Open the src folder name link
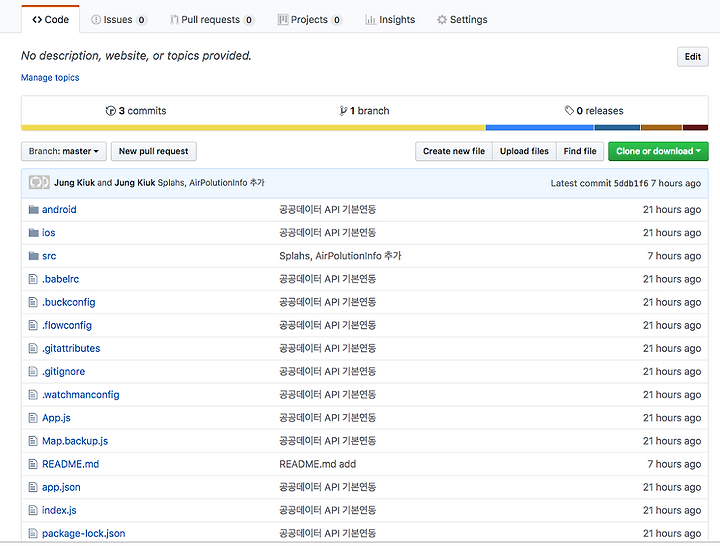The width and height of the screenshot is (720, 546). click(49, 256)
